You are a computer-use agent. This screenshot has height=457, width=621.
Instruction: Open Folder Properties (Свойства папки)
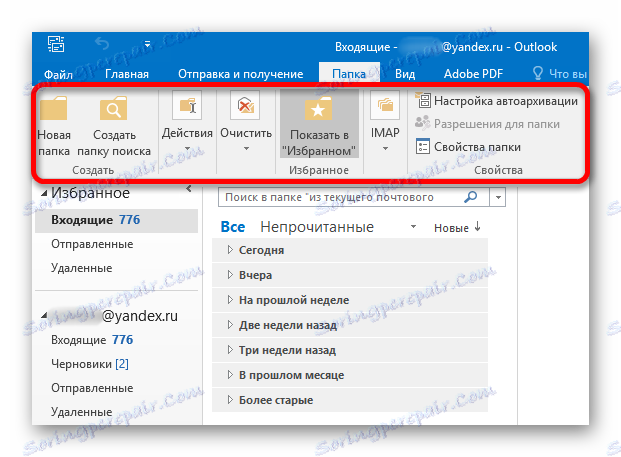pos(468,147)
